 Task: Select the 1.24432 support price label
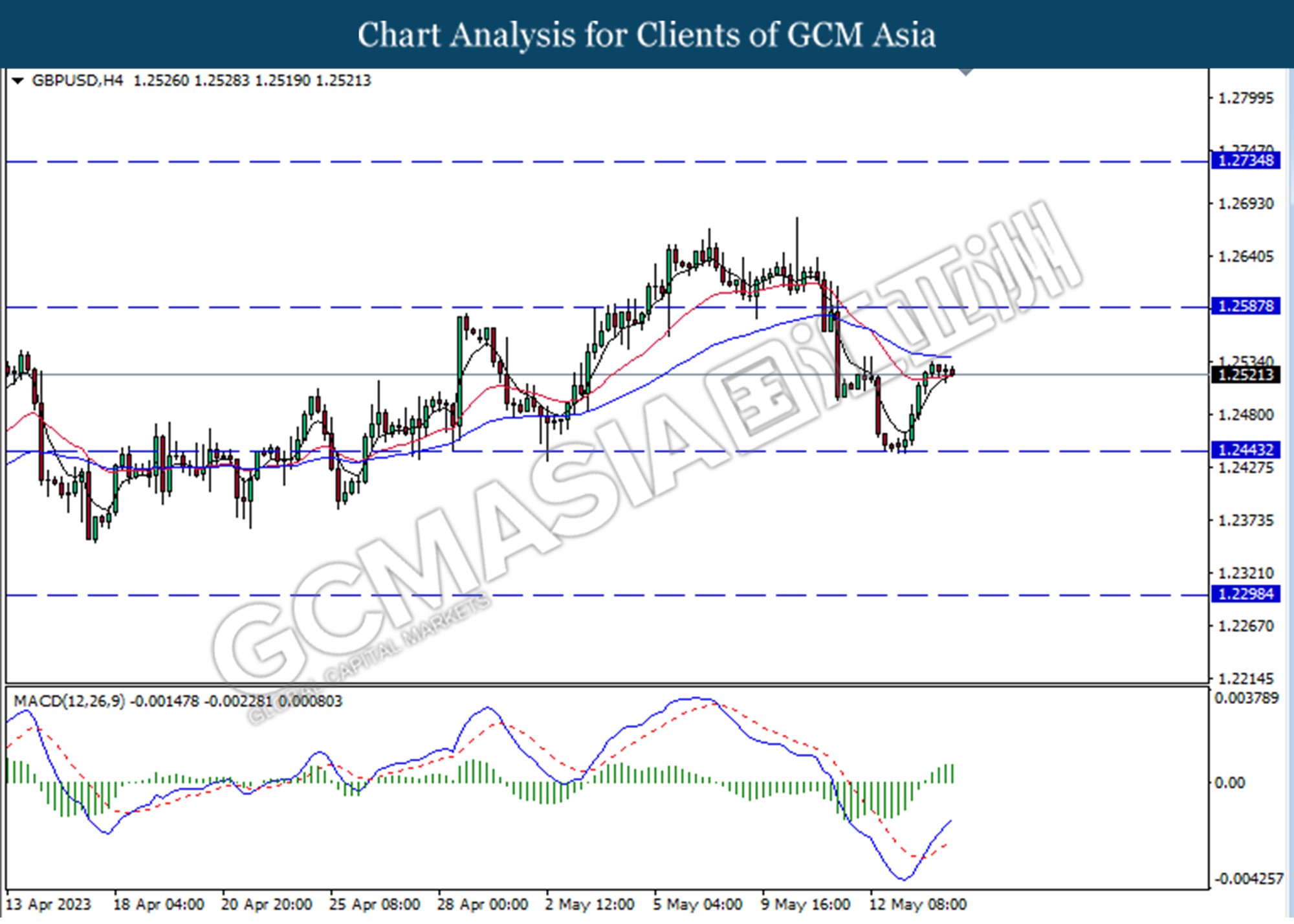(x=1245, y=450)
